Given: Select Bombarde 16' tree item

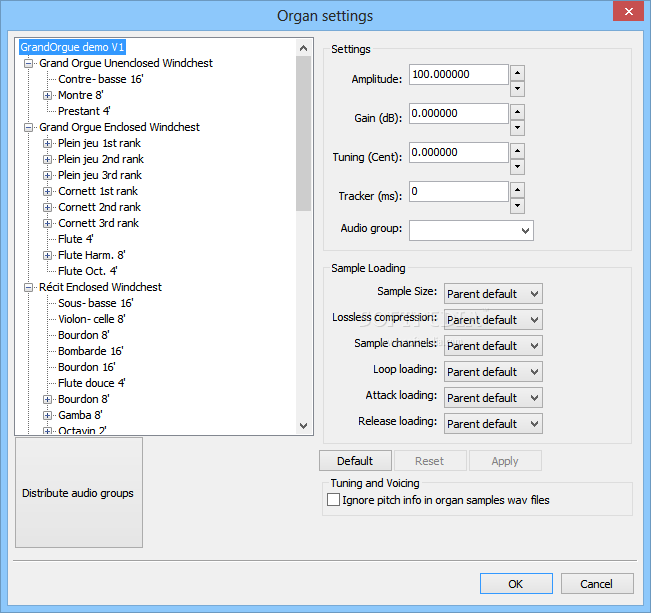Looking at the screenshot, I should (91, 351).
